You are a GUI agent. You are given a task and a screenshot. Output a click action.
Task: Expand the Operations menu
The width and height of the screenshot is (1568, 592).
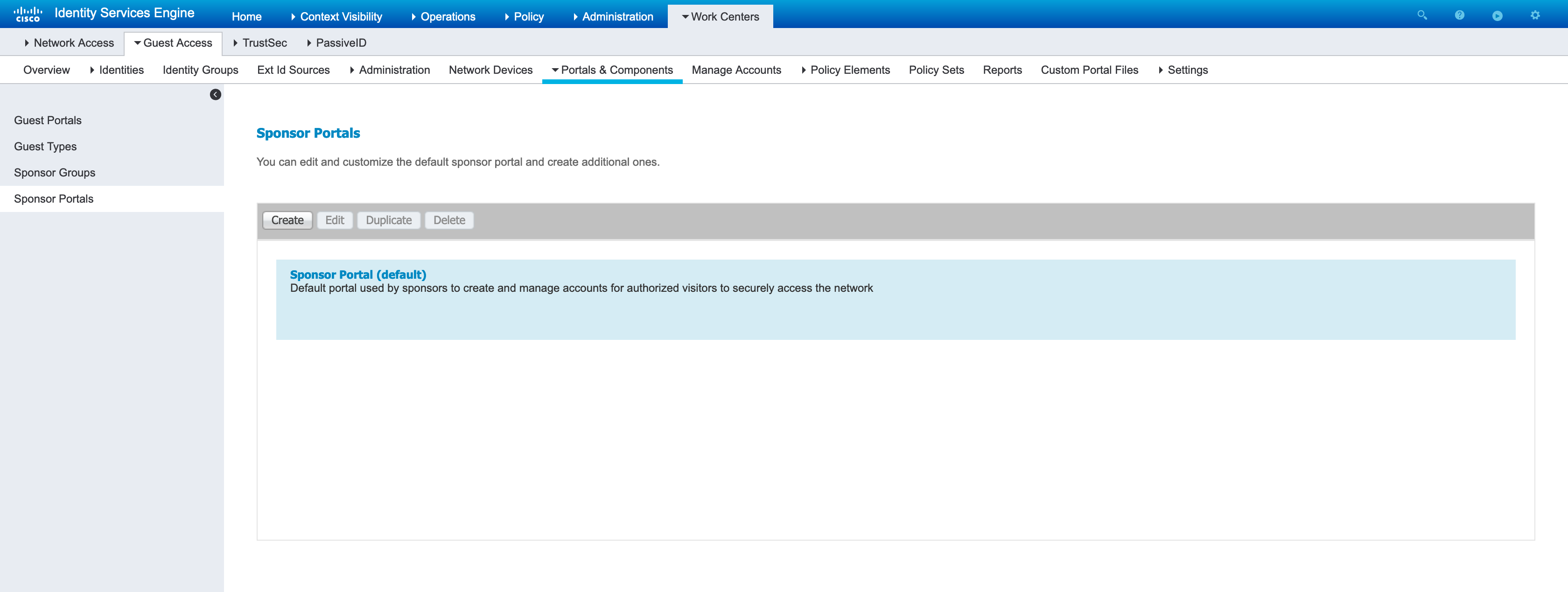coord(443,16)
